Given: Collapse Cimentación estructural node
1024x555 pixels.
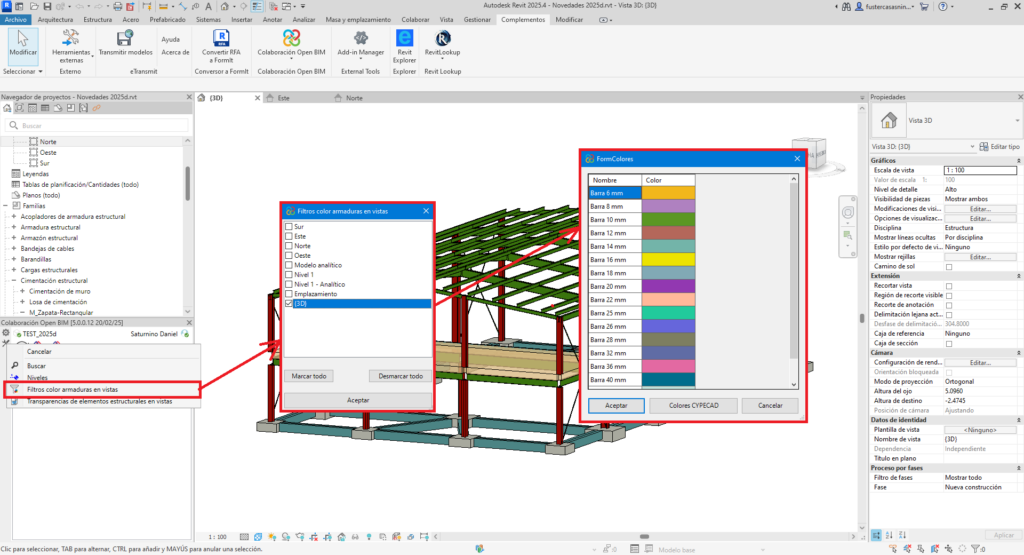Looking at the screenshot, I should (14, 281).
